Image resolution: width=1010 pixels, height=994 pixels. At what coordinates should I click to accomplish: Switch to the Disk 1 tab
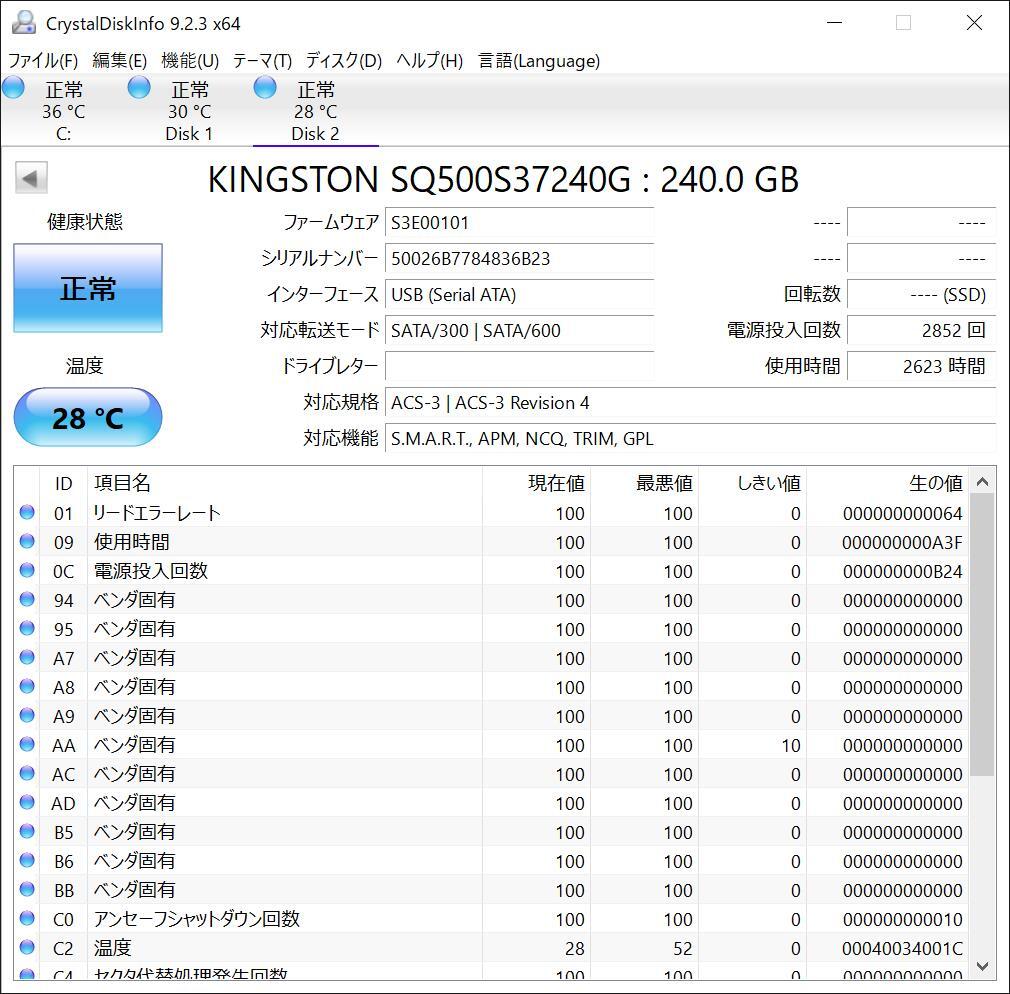[x=189, y=111]
